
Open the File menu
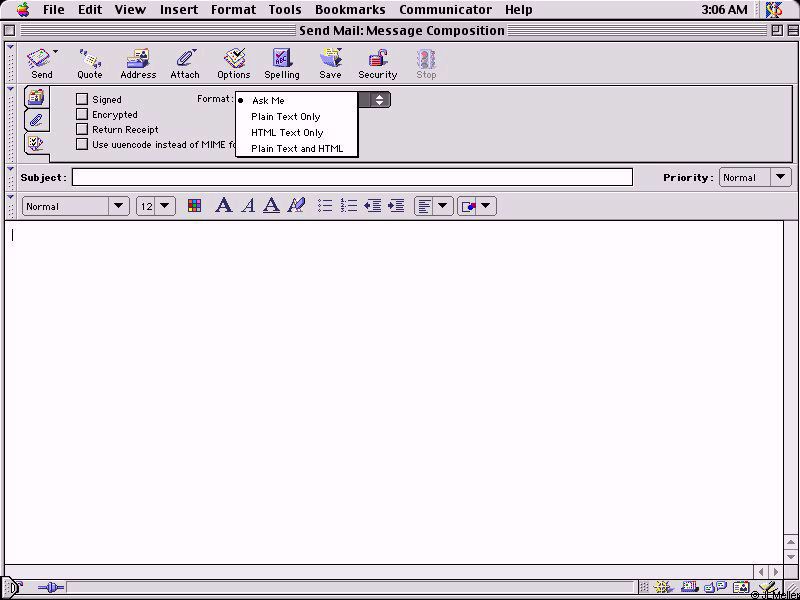tap(54, 10)
